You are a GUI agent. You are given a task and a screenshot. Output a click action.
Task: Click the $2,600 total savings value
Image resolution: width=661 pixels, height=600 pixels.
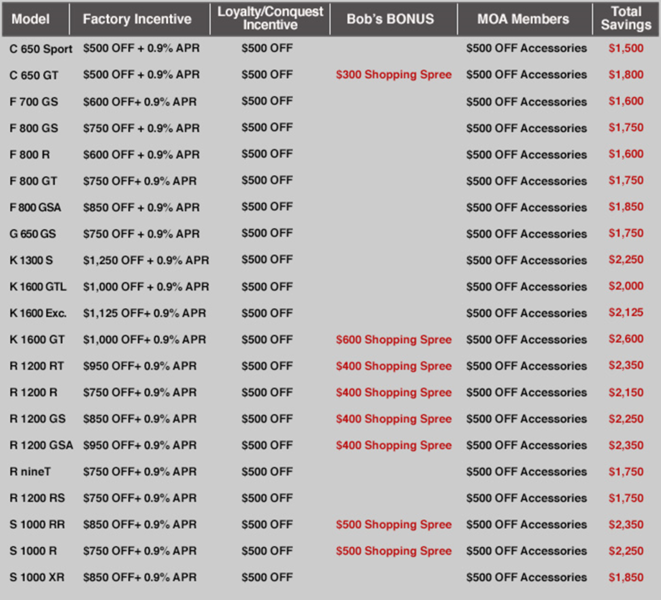[626, 339]
